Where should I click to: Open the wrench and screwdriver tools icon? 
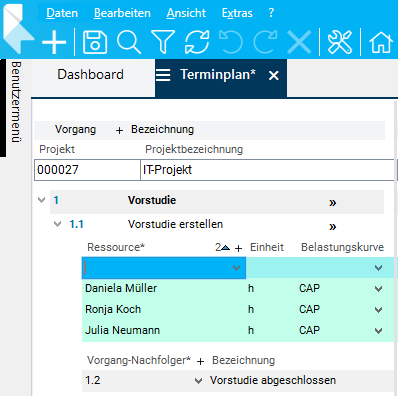click(x=340, y=42)
